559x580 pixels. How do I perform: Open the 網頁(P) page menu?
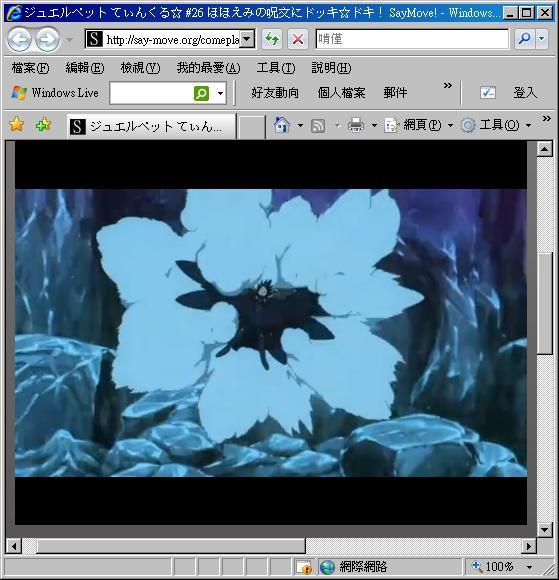coord(418,125)
